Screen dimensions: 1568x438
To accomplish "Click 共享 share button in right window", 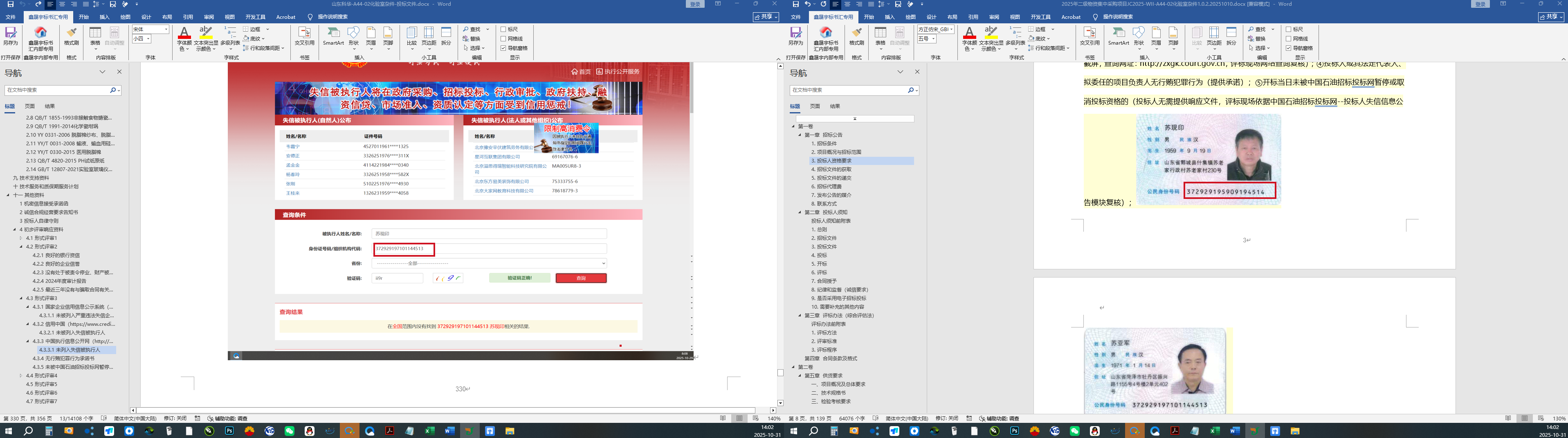I will pyautogui.click(x=1552, y=17).
